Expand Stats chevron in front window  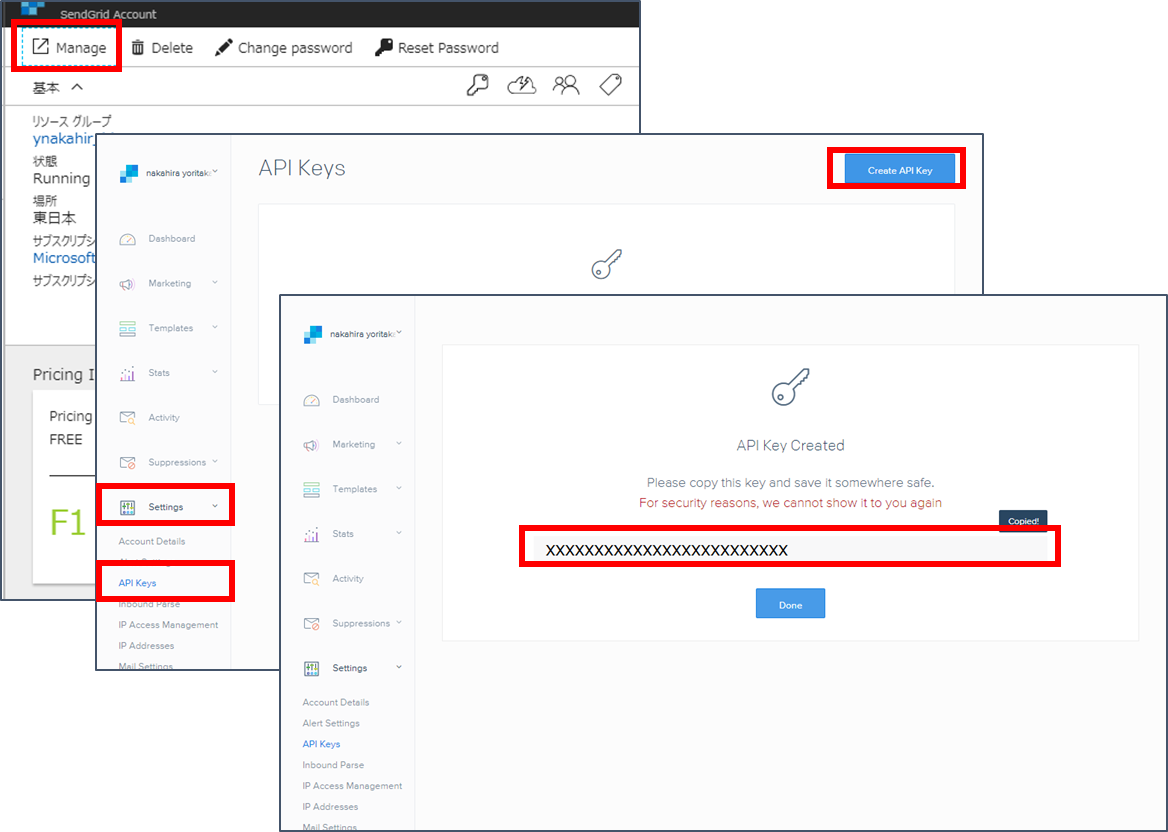pos(399,533)
